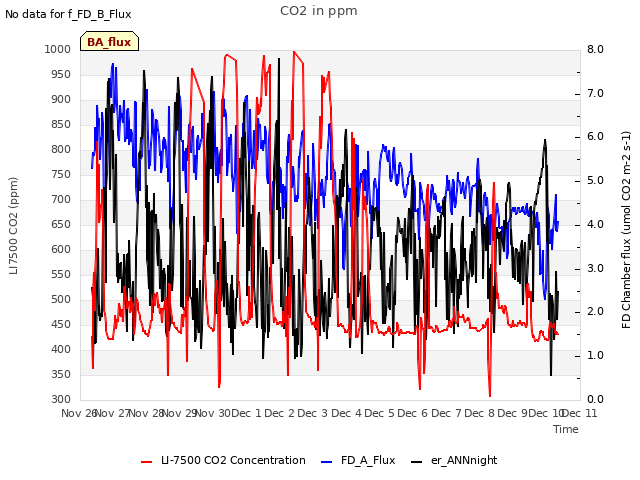The height and width of the screenshot is (480, 640).
Task: Click the 300 tick on left axis
Action: [x=61, y=399]
